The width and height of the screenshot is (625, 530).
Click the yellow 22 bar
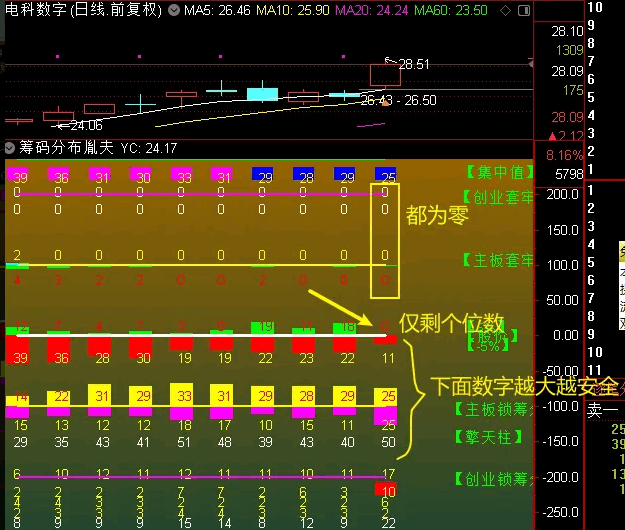(59, 398)
